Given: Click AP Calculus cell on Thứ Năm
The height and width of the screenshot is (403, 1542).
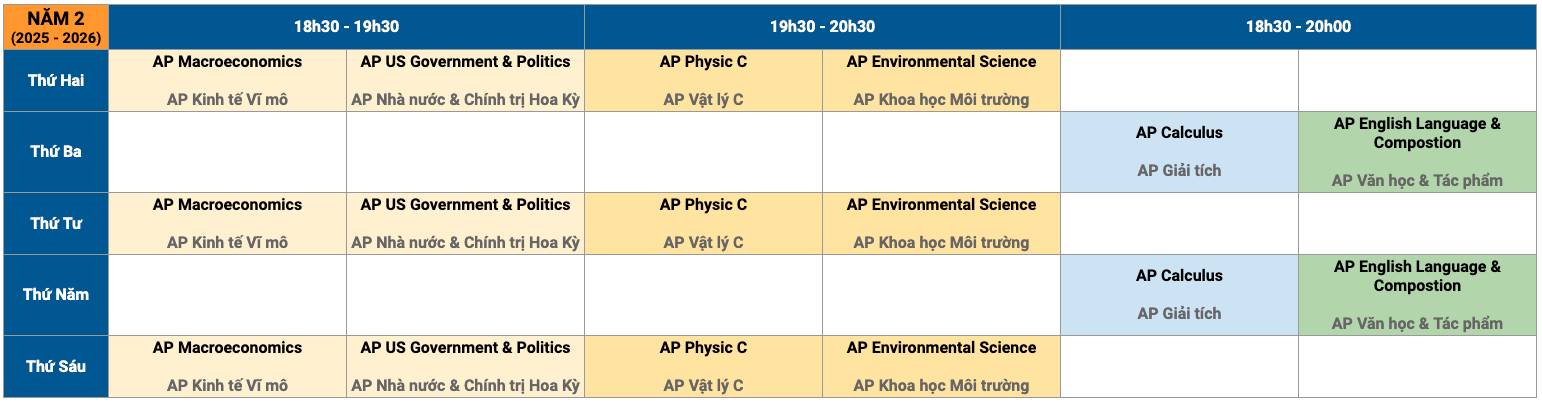Looking at the screenshot, I should 1179,295.
